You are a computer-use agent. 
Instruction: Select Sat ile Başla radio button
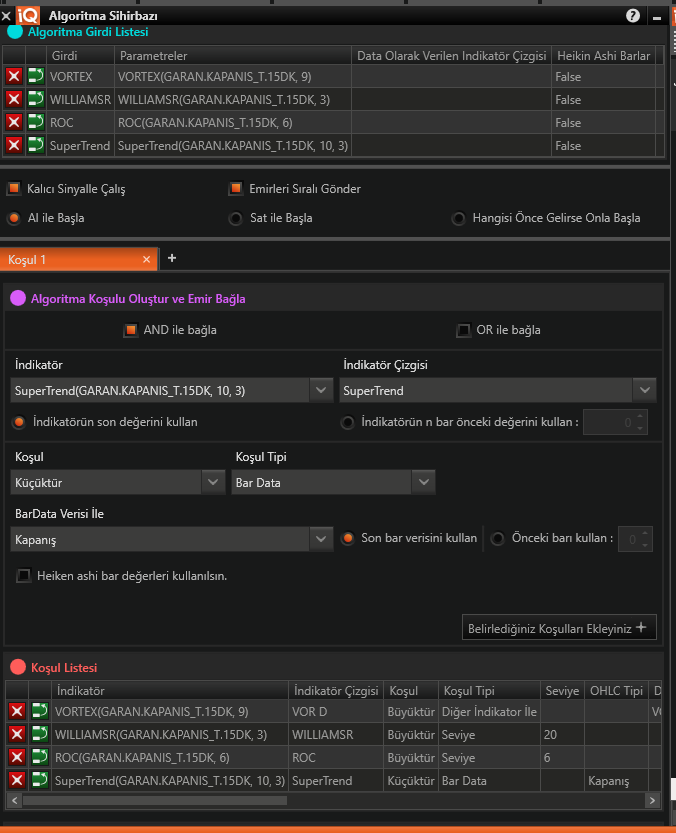coord(235,218)
